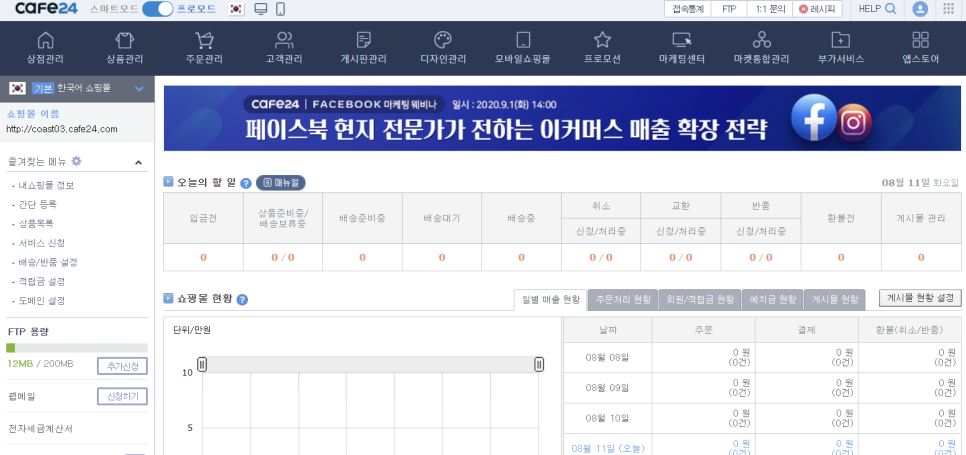Image resolution: width=966 pixels, height=455 pixels.
Task: Click the 접속통계 button
Action: pos(688,9)
